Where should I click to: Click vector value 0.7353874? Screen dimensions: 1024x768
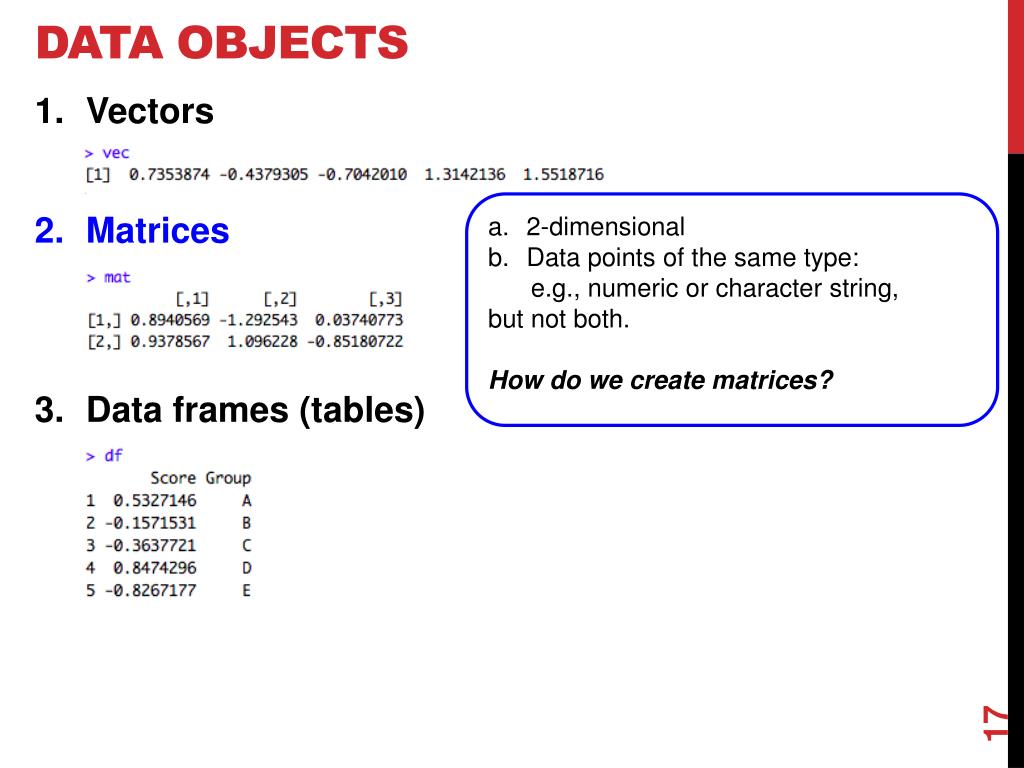169,174
